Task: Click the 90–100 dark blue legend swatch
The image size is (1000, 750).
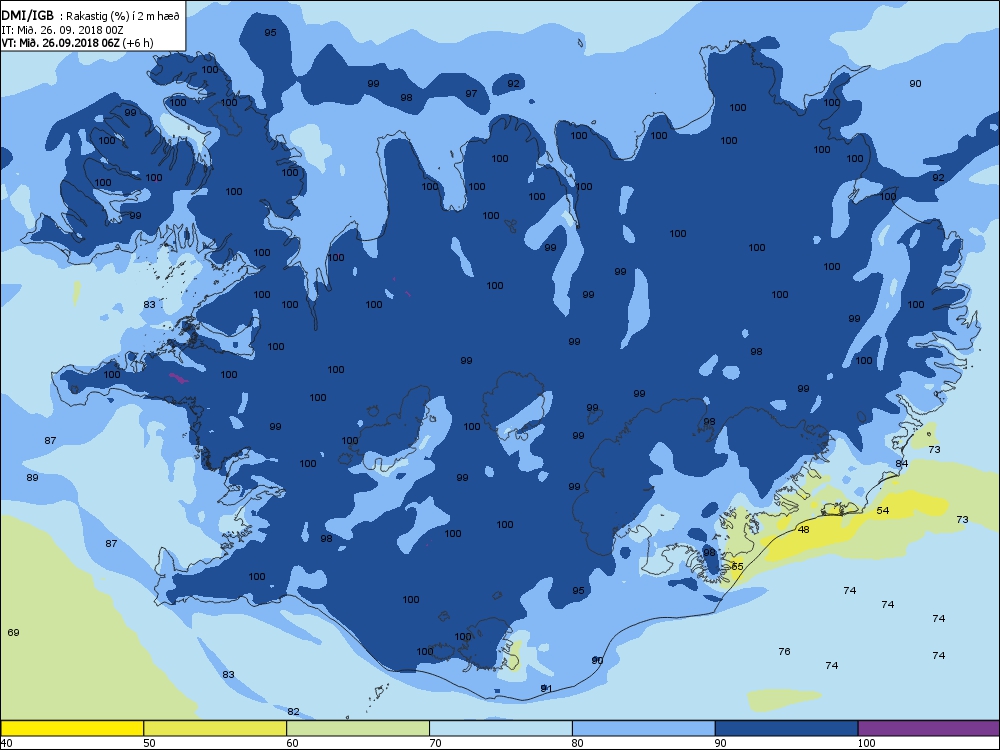Action: [x=786, y=728]
